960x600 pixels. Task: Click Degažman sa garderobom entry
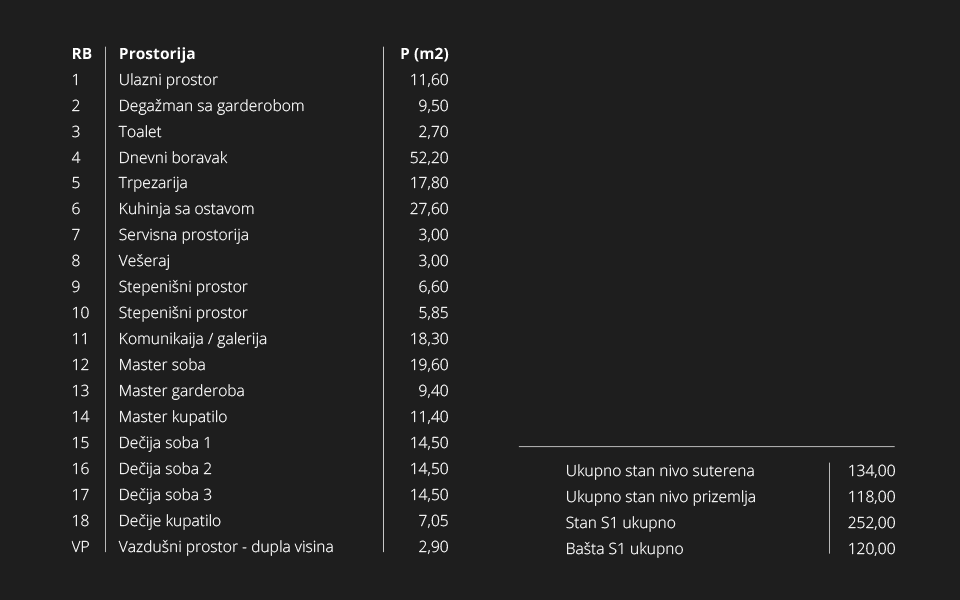coord(211,106)
